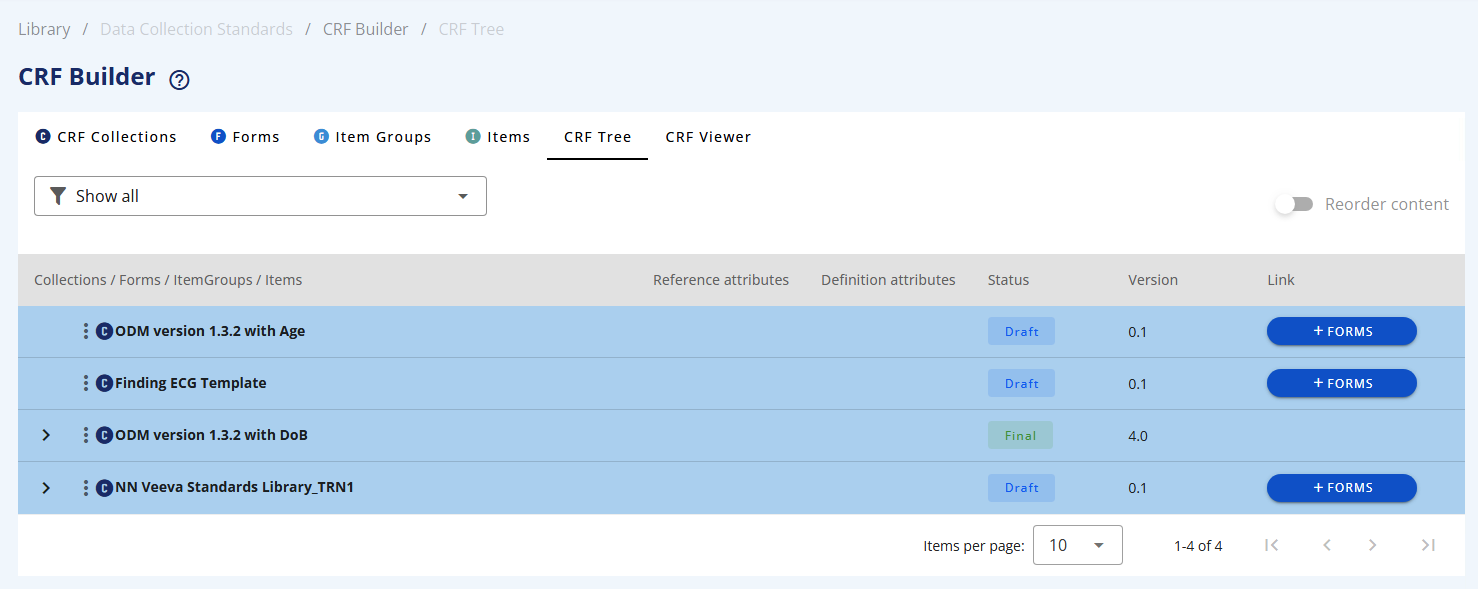This screenshot has width=1478, height=589.
Task: Switch to the CRF Viewer tab
Action: 708,136
